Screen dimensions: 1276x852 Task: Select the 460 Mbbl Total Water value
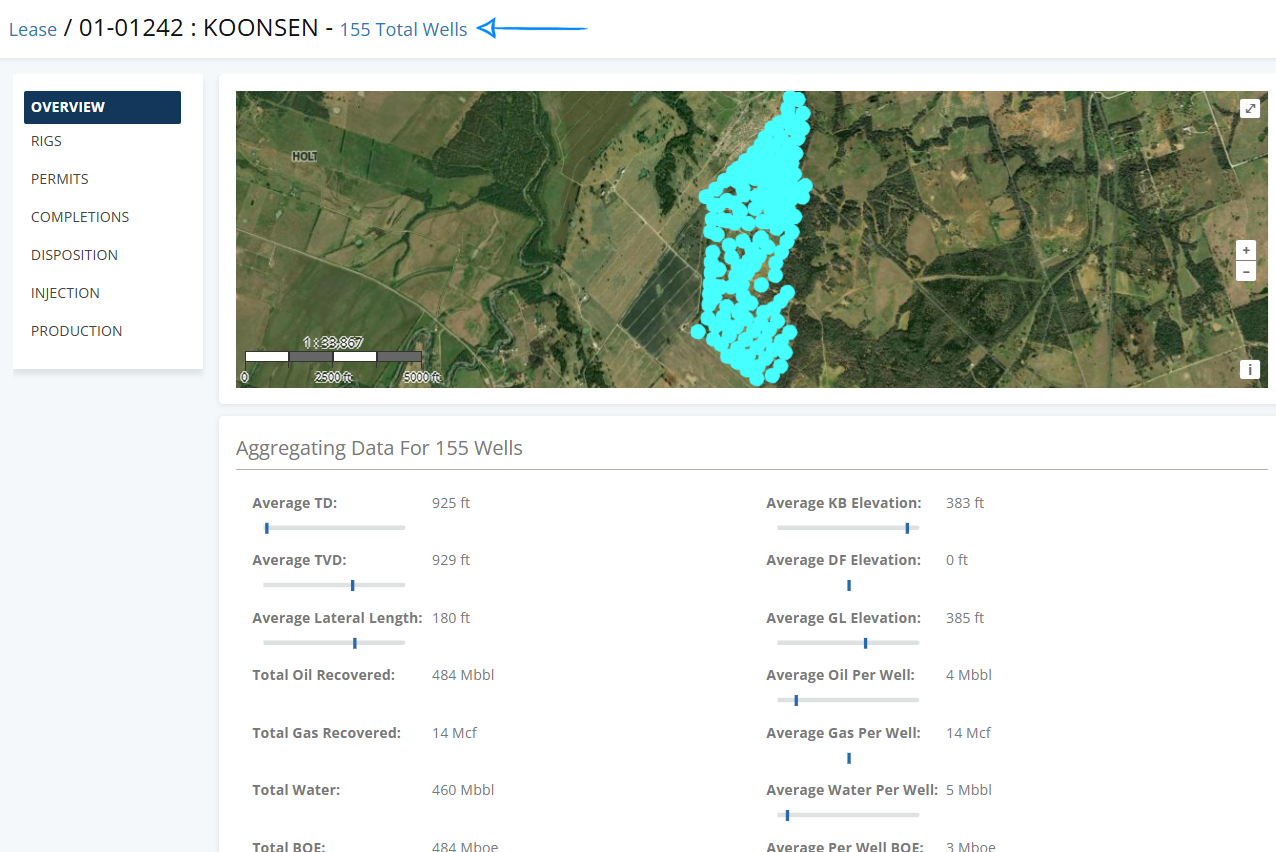coord(463,790)
